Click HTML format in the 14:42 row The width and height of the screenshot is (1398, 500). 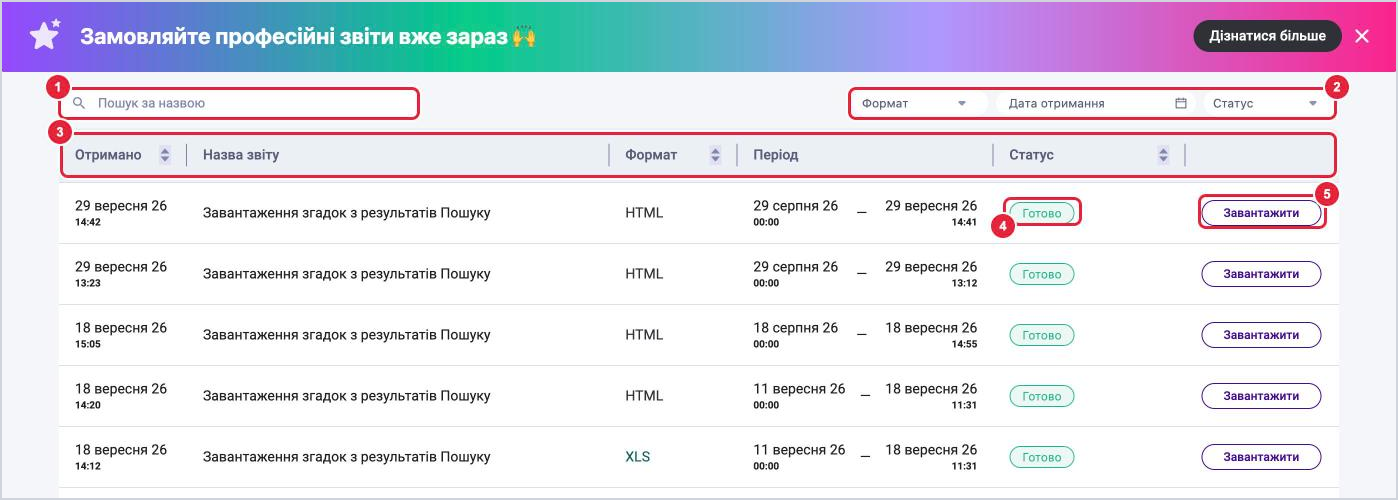pos(644,213)
